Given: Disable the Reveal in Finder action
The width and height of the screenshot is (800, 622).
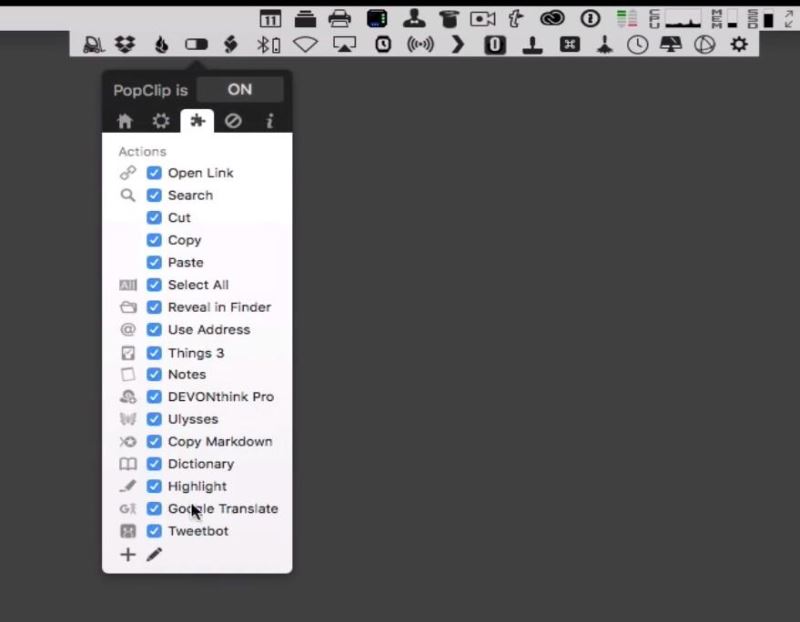Looking at the screenshot, I should pyautogui.click(x=154, y=307).
